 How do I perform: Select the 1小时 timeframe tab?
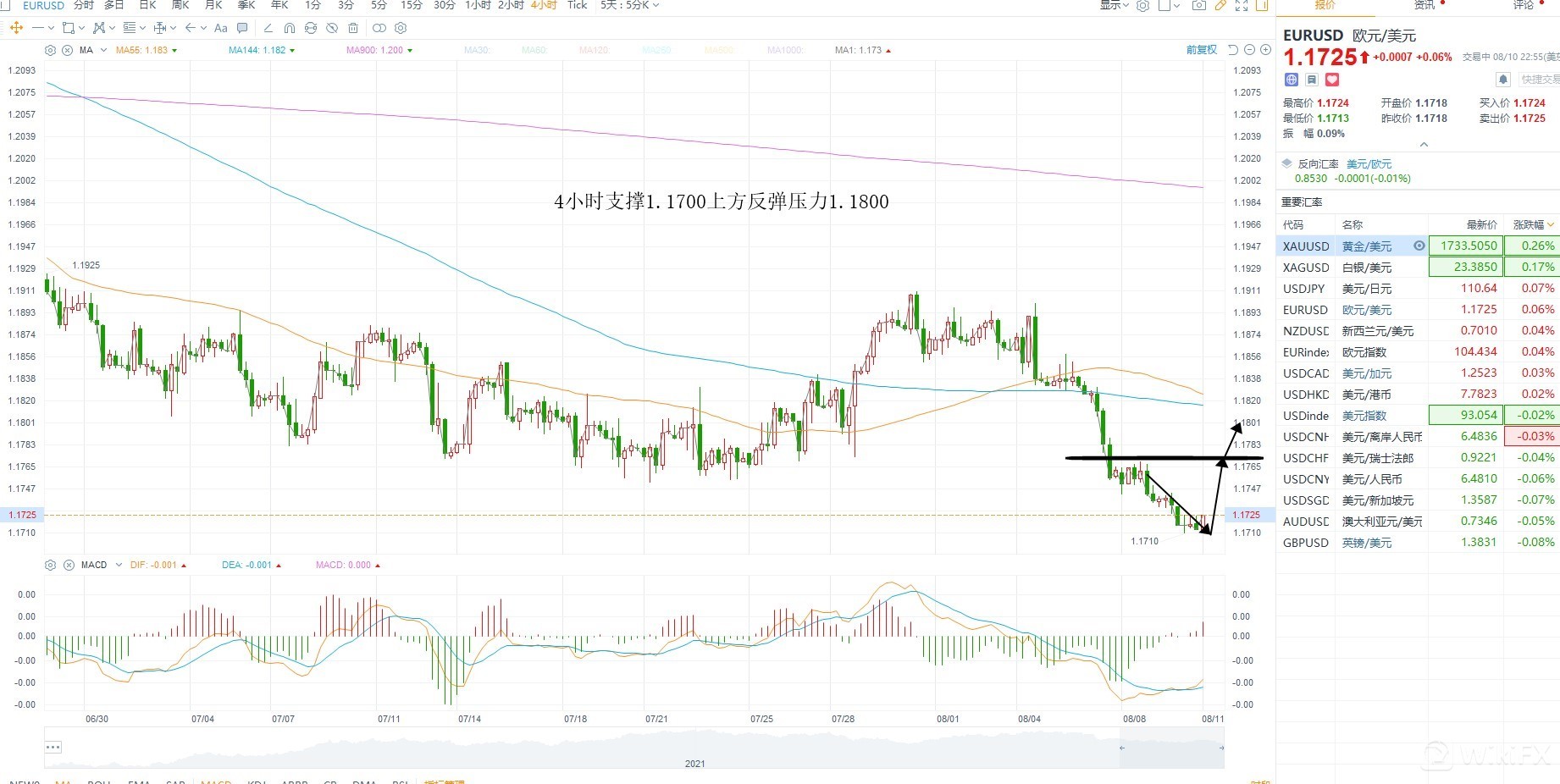click(478, 6)
